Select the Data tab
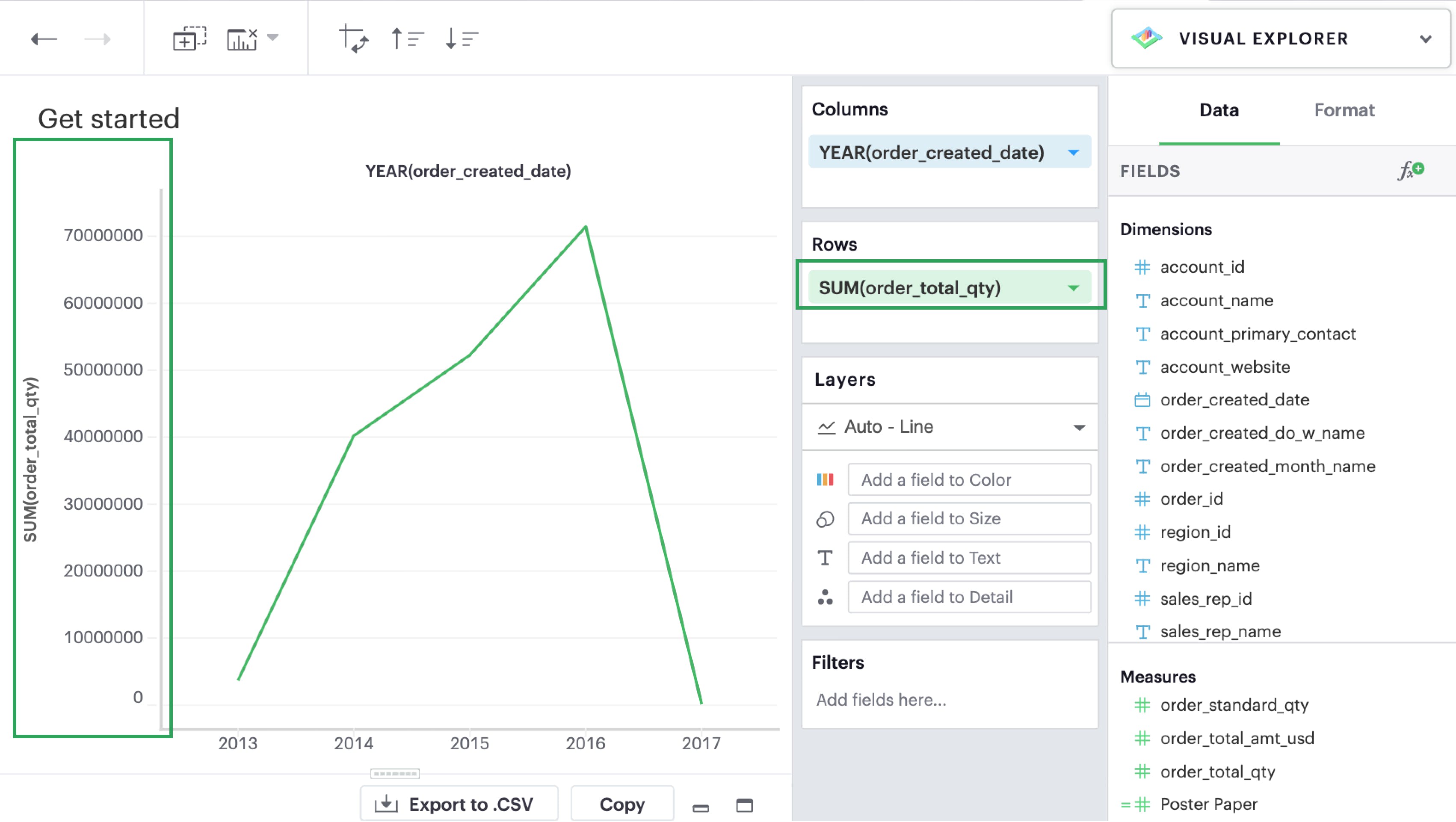 (1219, 109)
